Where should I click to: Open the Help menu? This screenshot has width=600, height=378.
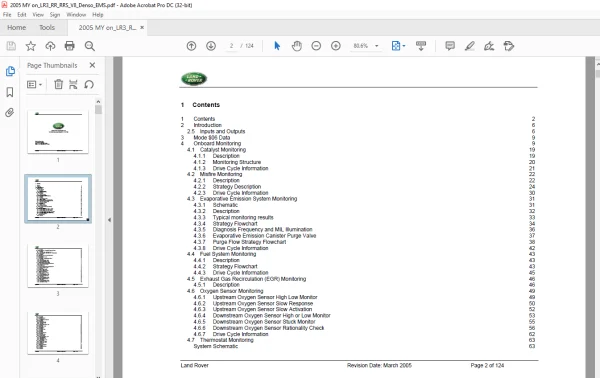(98, 15)
